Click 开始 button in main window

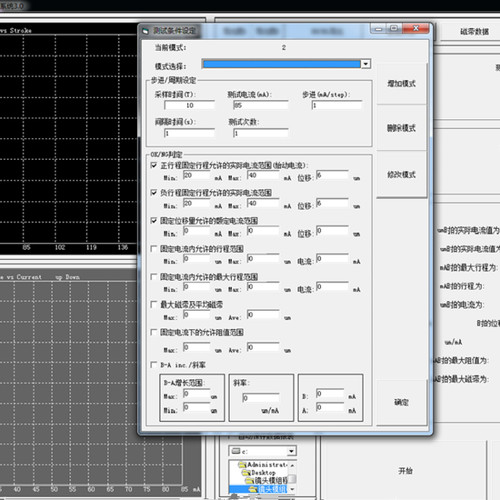click(x=405, y=471)
